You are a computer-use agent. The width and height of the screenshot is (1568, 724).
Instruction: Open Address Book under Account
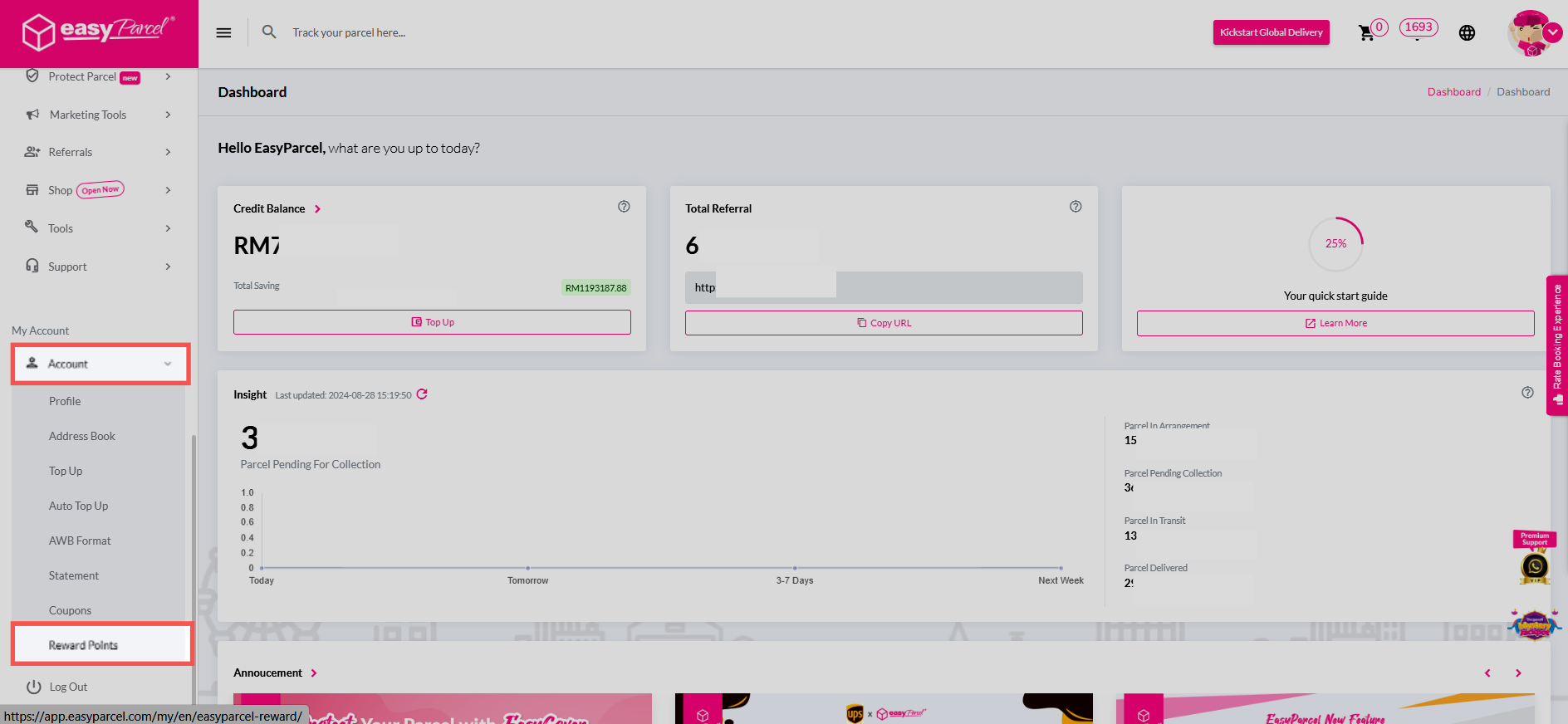pyautogui.click(x=82, y=436)
